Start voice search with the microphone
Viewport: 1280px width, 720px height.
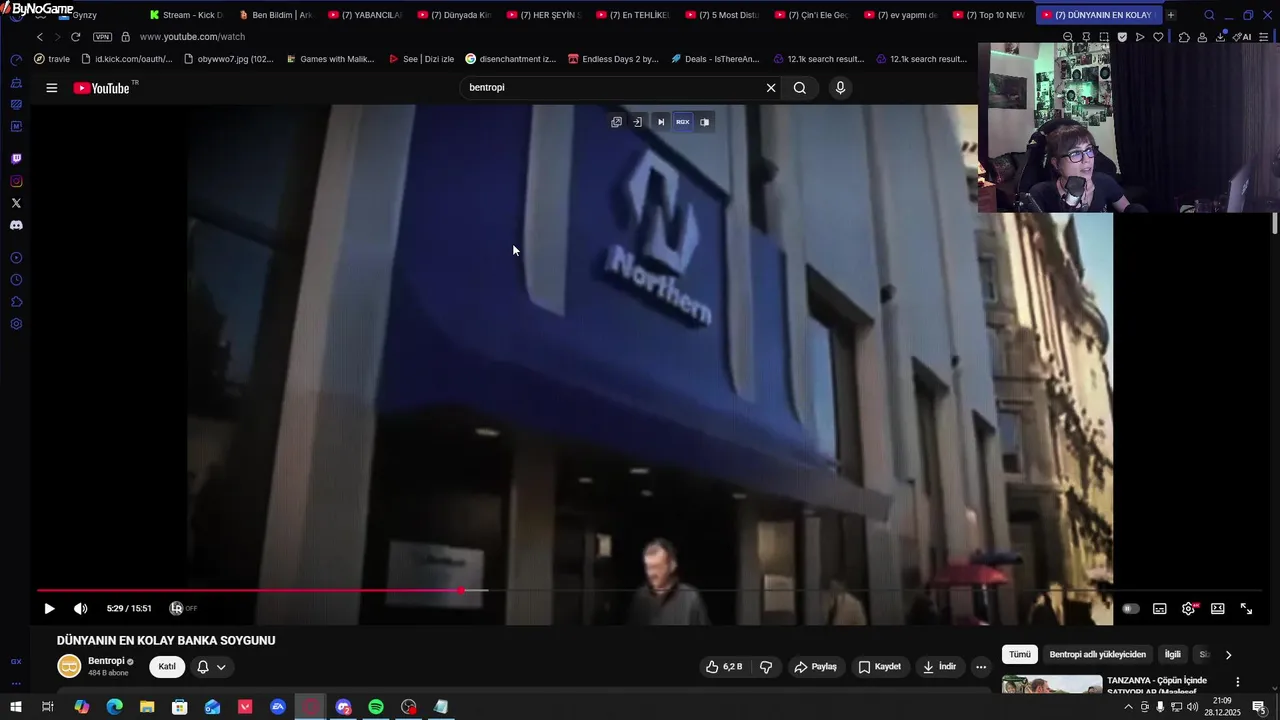coord(840,88)
